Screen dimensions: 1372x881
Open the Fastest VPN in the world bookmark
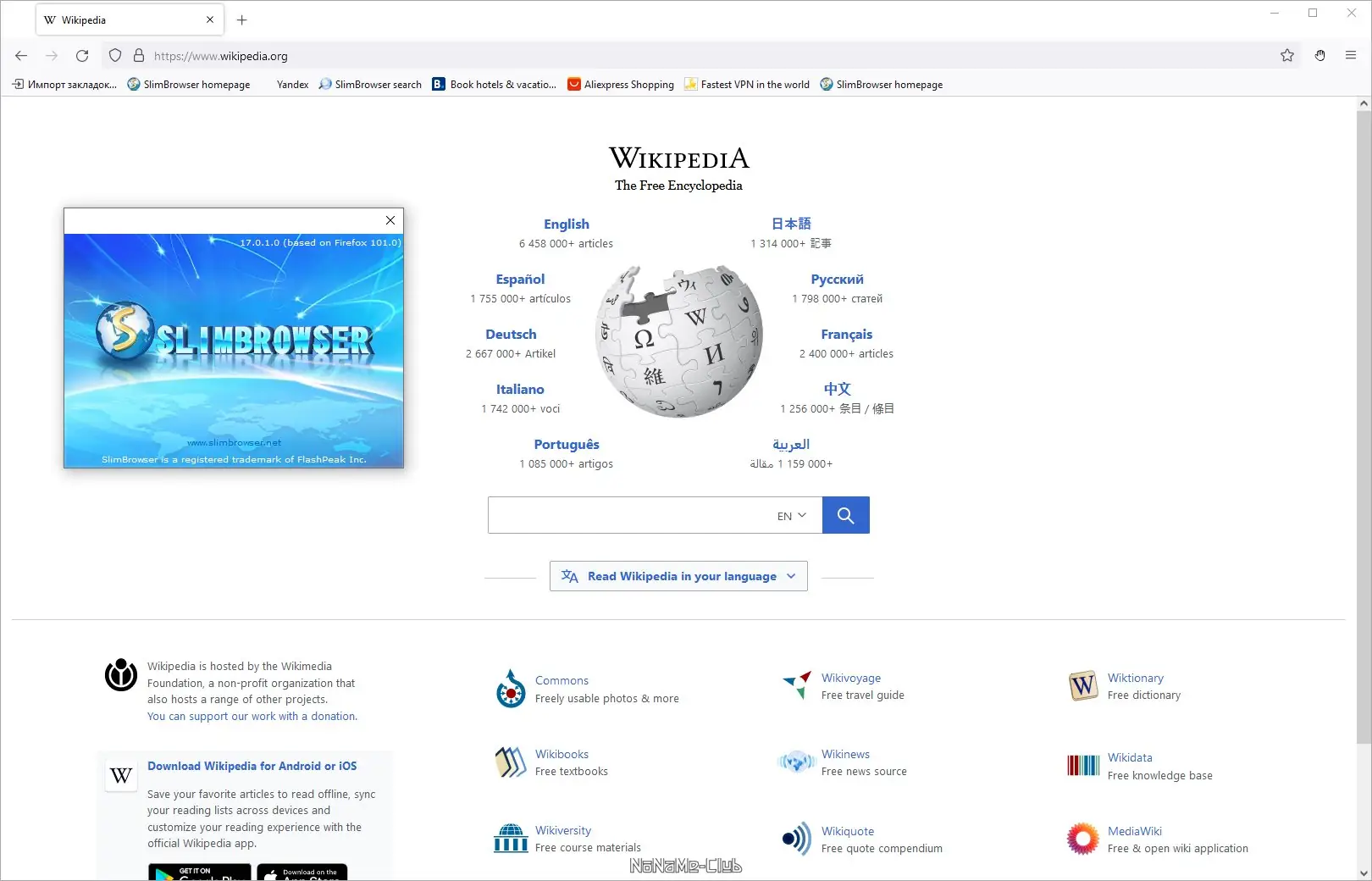(x=747, y=85)
